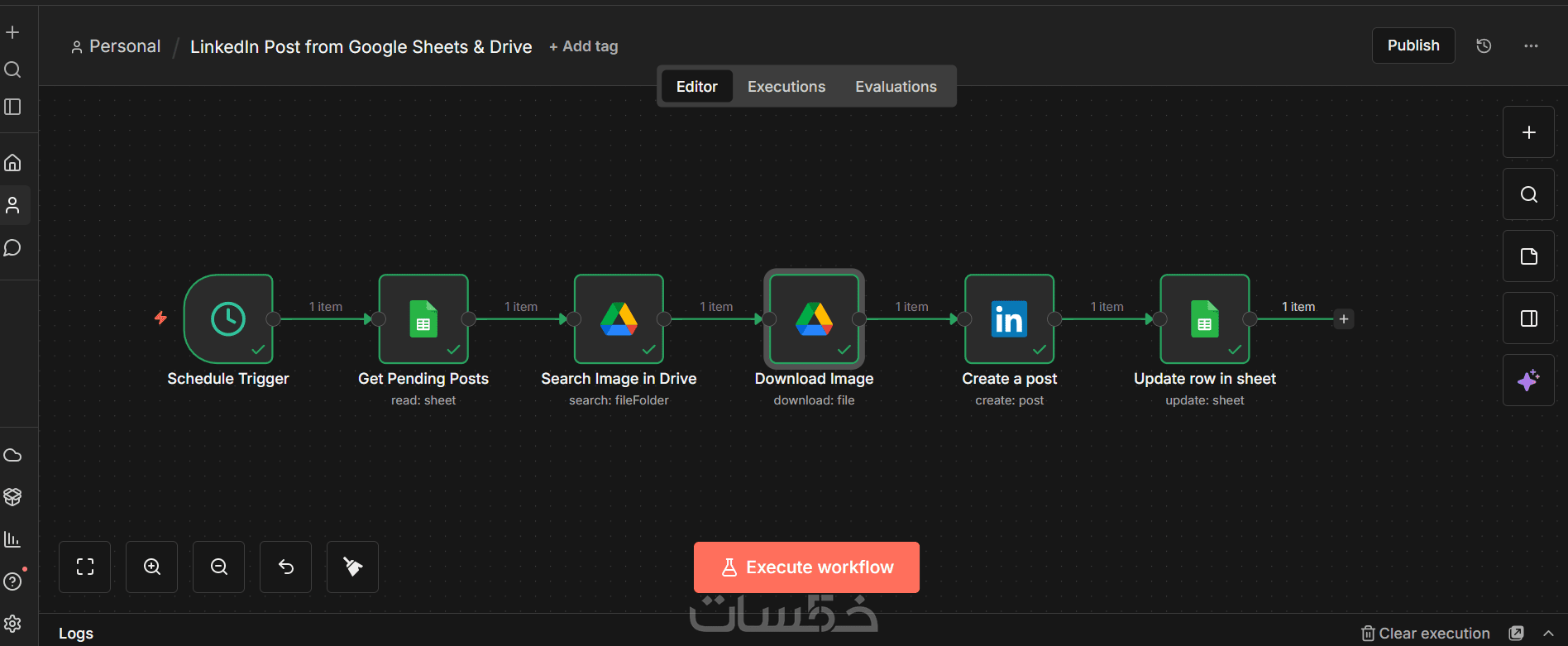Image resolution: width=1568 pixels, height=646 pixels.
Task: Open the Chat bubble icon in sidebar
Action: pos(12,248)
